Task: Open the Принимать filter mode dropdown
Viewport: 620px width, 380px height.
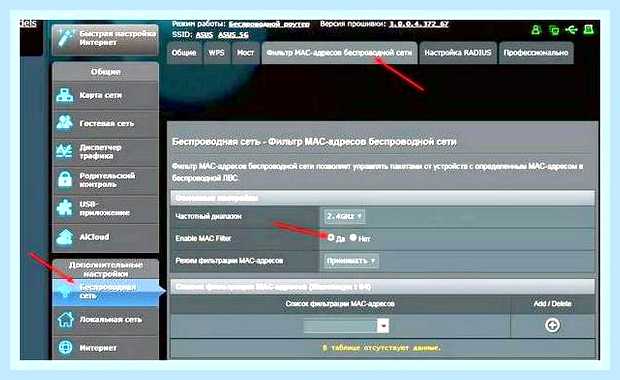Action: [351, 261]
